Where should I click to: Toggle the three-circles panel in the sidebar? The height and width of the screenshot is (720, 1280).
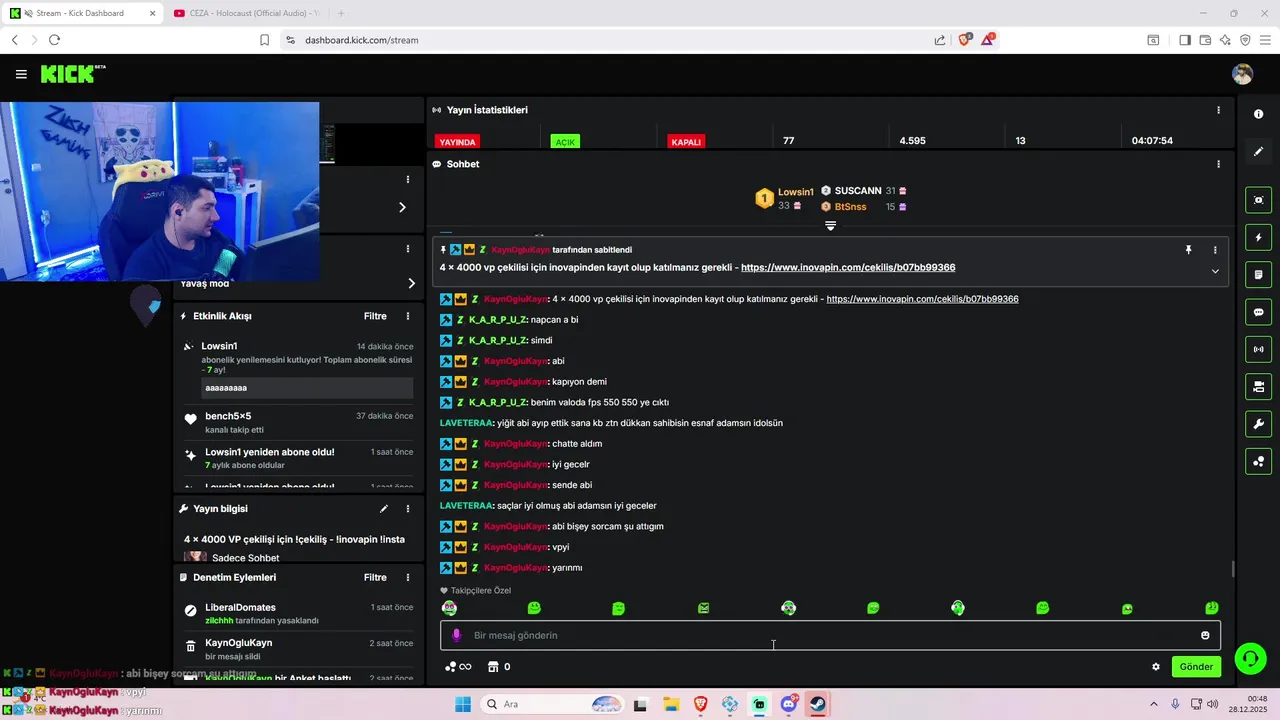(x=1258, y=461)
